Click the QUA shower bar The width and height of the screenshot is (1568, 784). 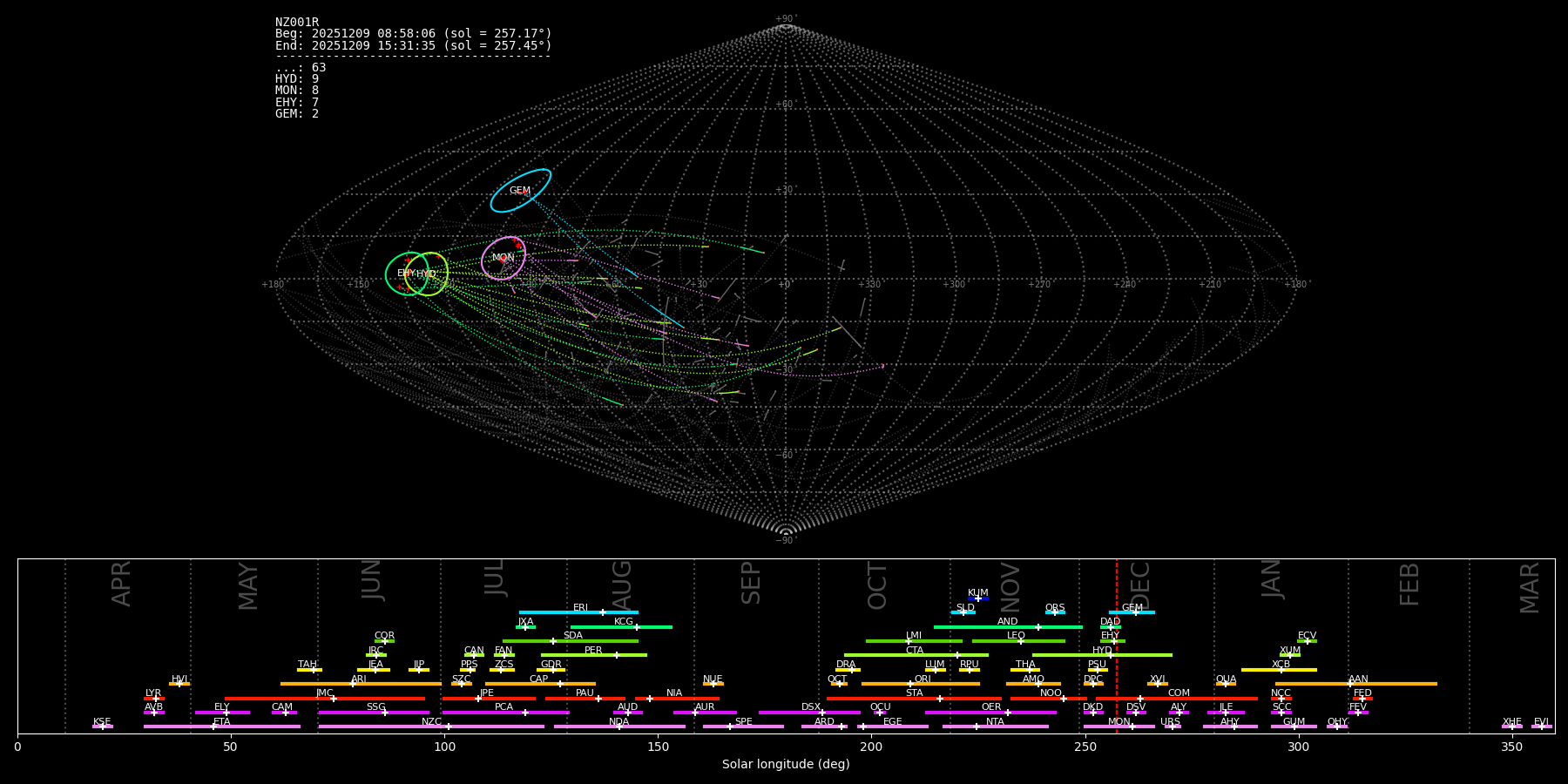[1226, 684]
